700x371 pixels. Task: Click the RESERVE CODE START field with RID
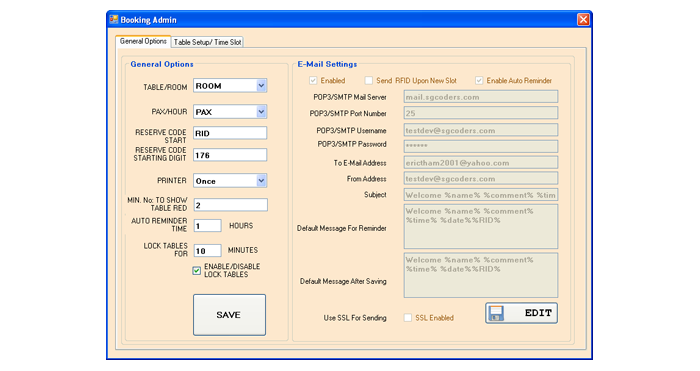click(230, 133)
